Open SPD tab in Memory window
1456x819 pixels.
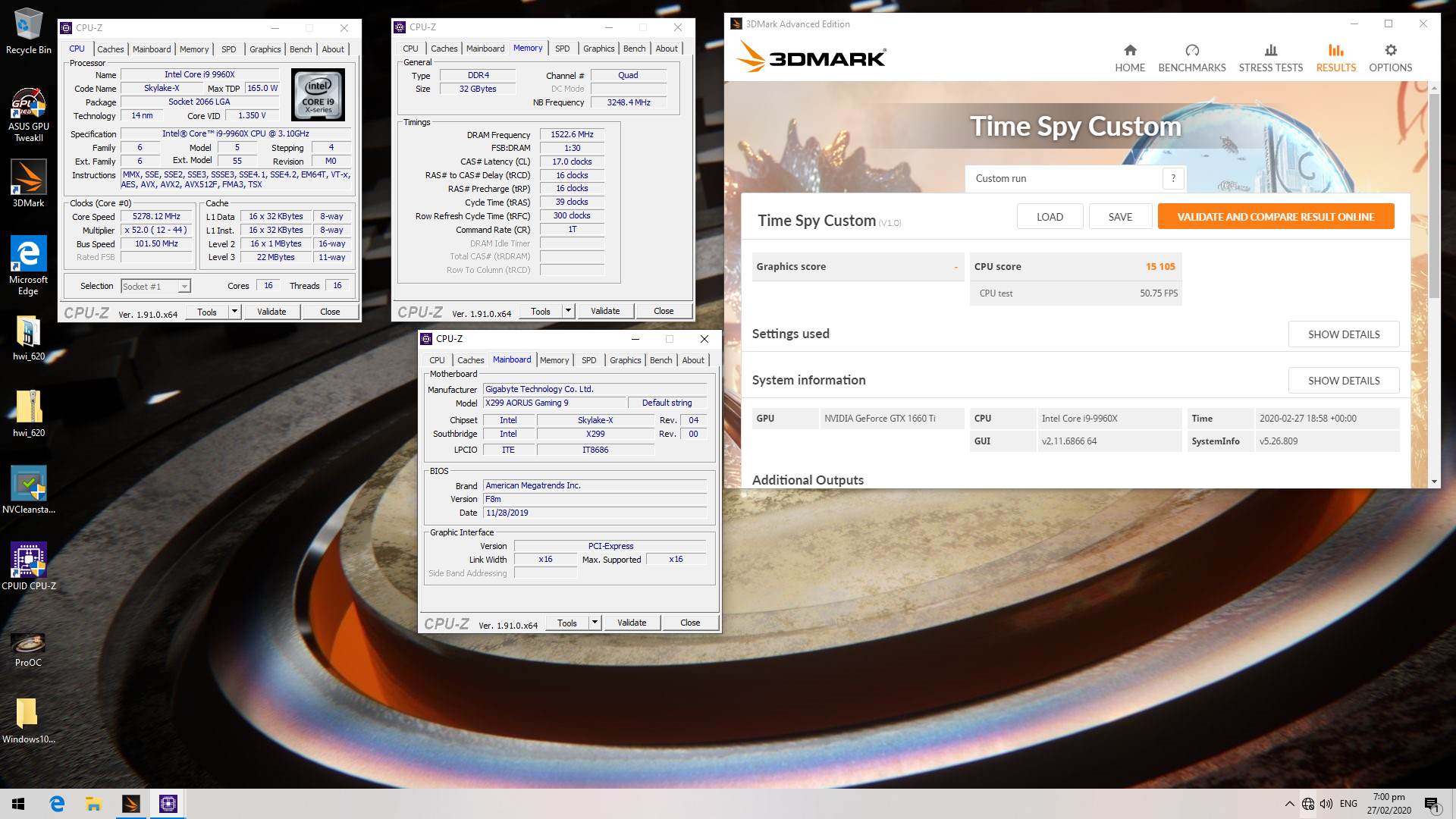[562, 49]
